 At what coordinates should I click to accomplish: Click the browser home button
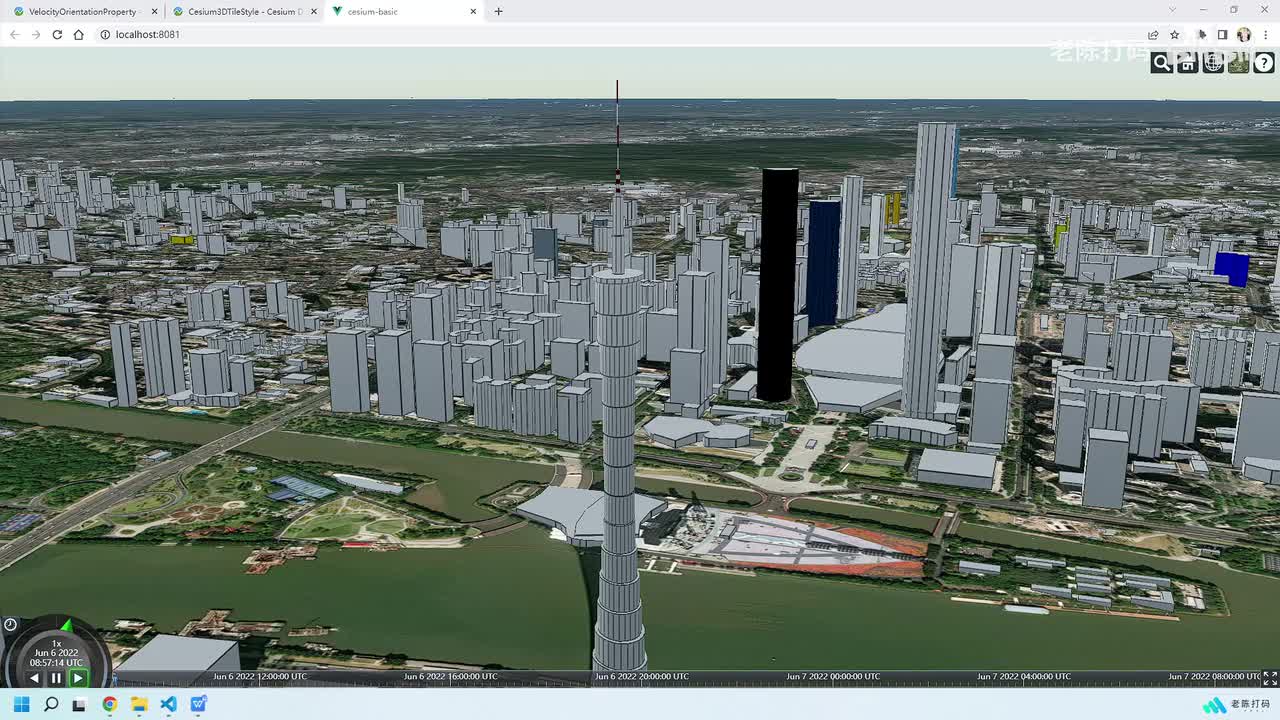pyautogui.click(x=79, y=34)
